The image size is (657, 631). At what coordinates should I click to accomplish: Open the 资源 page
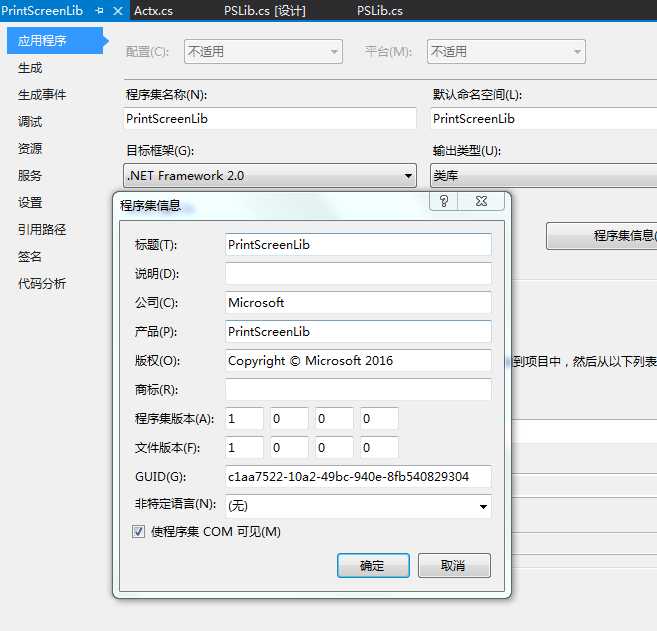30,148
